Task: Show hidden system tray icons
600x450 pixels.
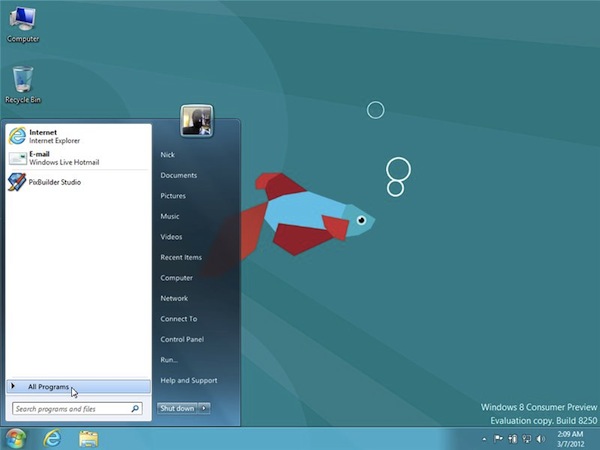Action: pyautogui.click(x=483, y=438)
